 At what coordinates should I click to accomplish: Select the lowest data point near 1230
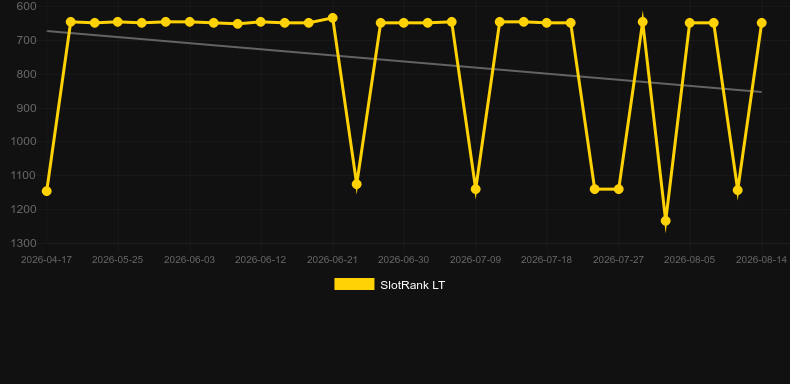666,221
